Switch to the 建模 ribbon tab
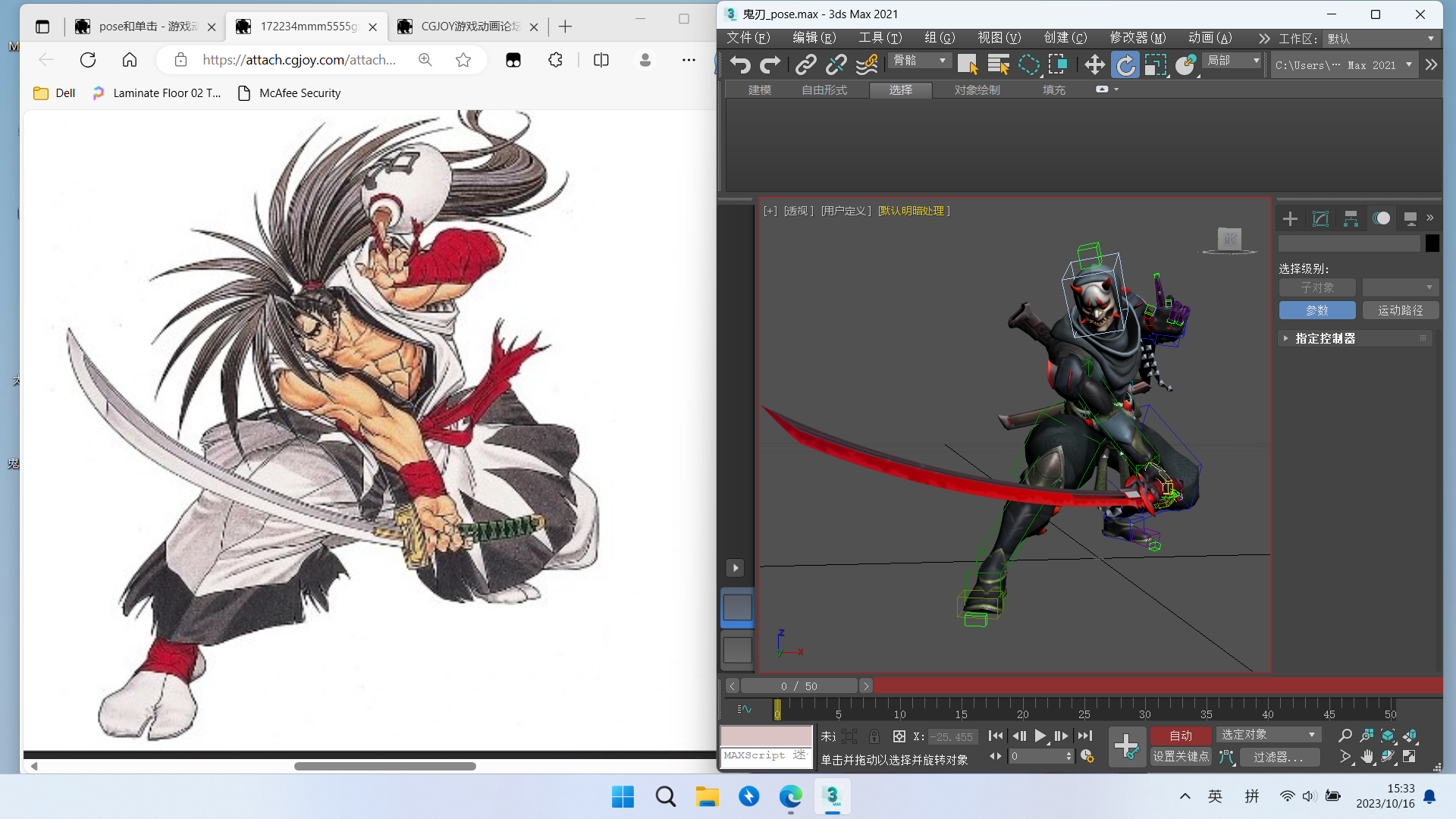This screenshot has width=1456, height=819. pyautogui.click(x=759, y=90)
